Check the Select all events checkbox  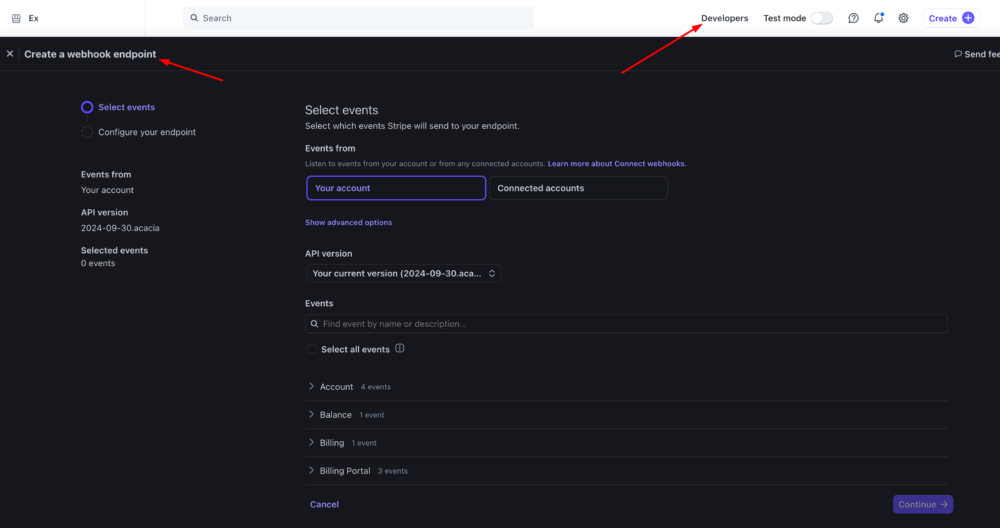[x=312, y=350]
